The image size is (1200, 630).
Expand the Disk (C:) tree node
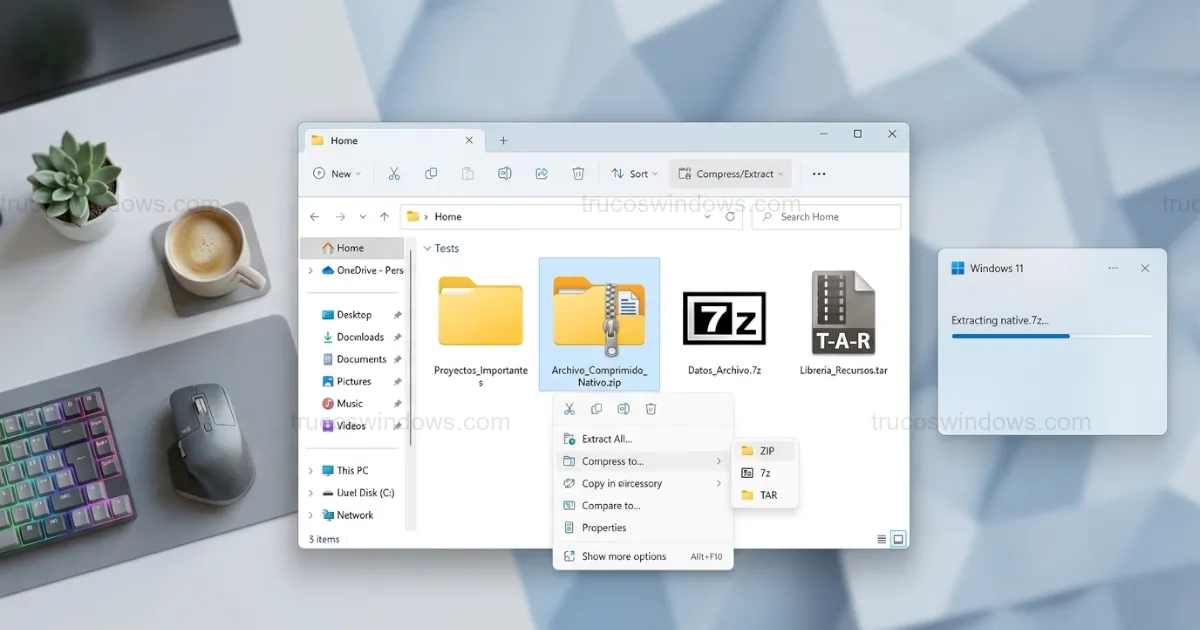312,494
